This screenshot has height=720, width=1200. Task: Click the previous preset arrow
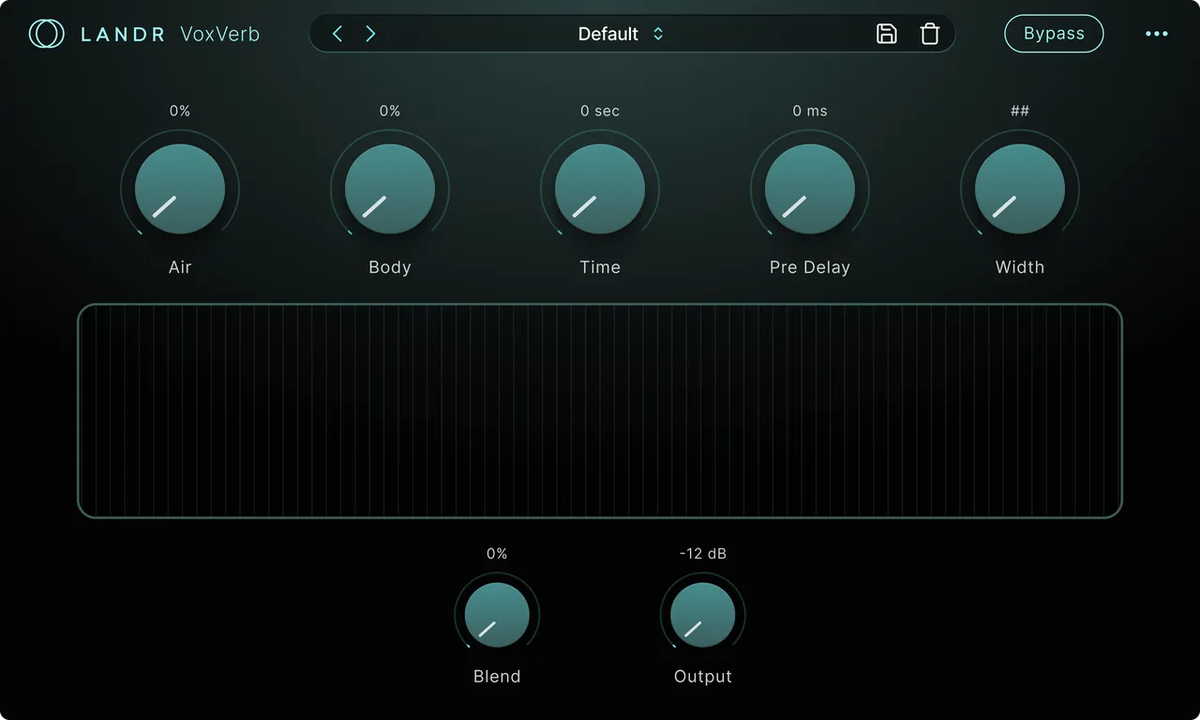[337, 33]
